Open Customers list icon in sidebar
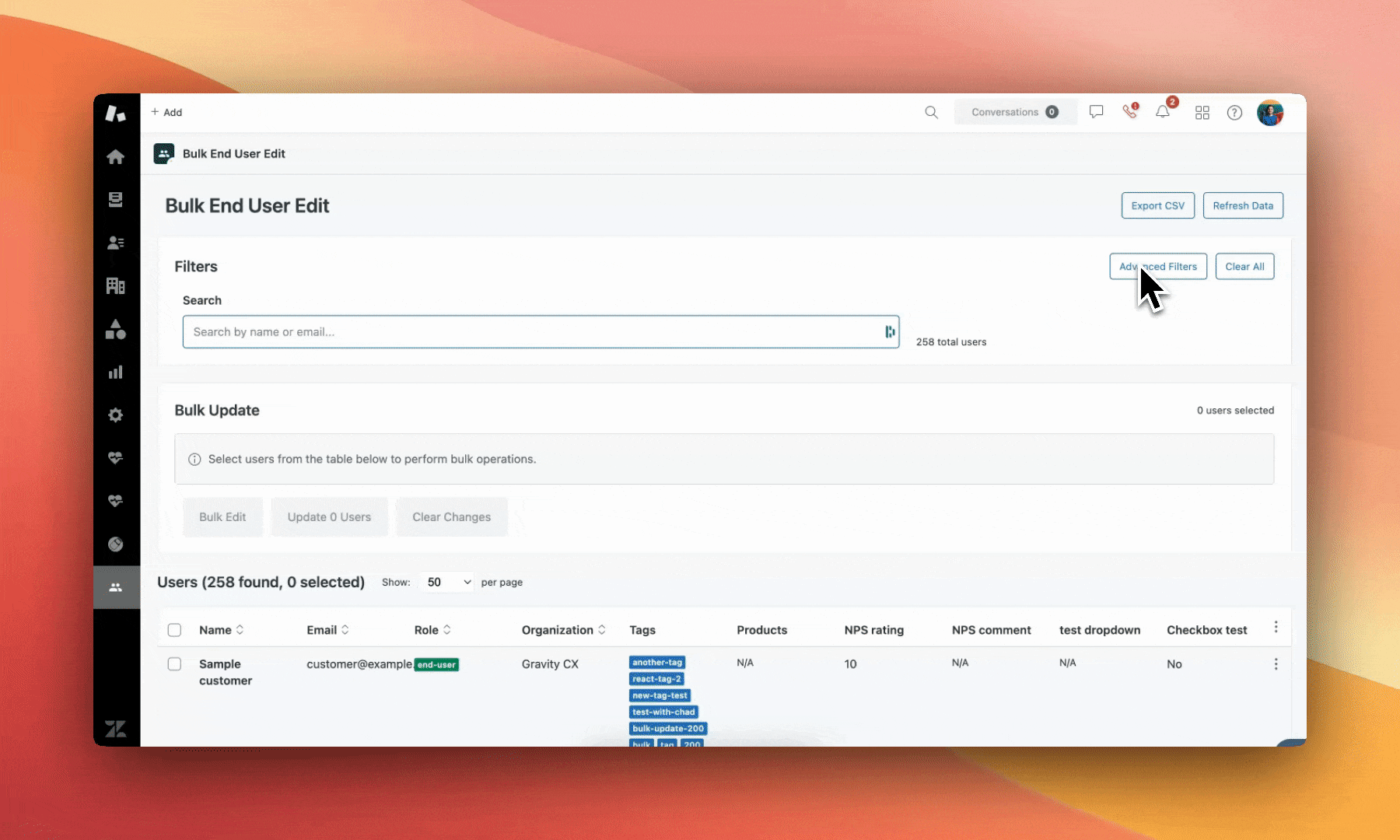1400x840 pixels. tap(116, 243)
